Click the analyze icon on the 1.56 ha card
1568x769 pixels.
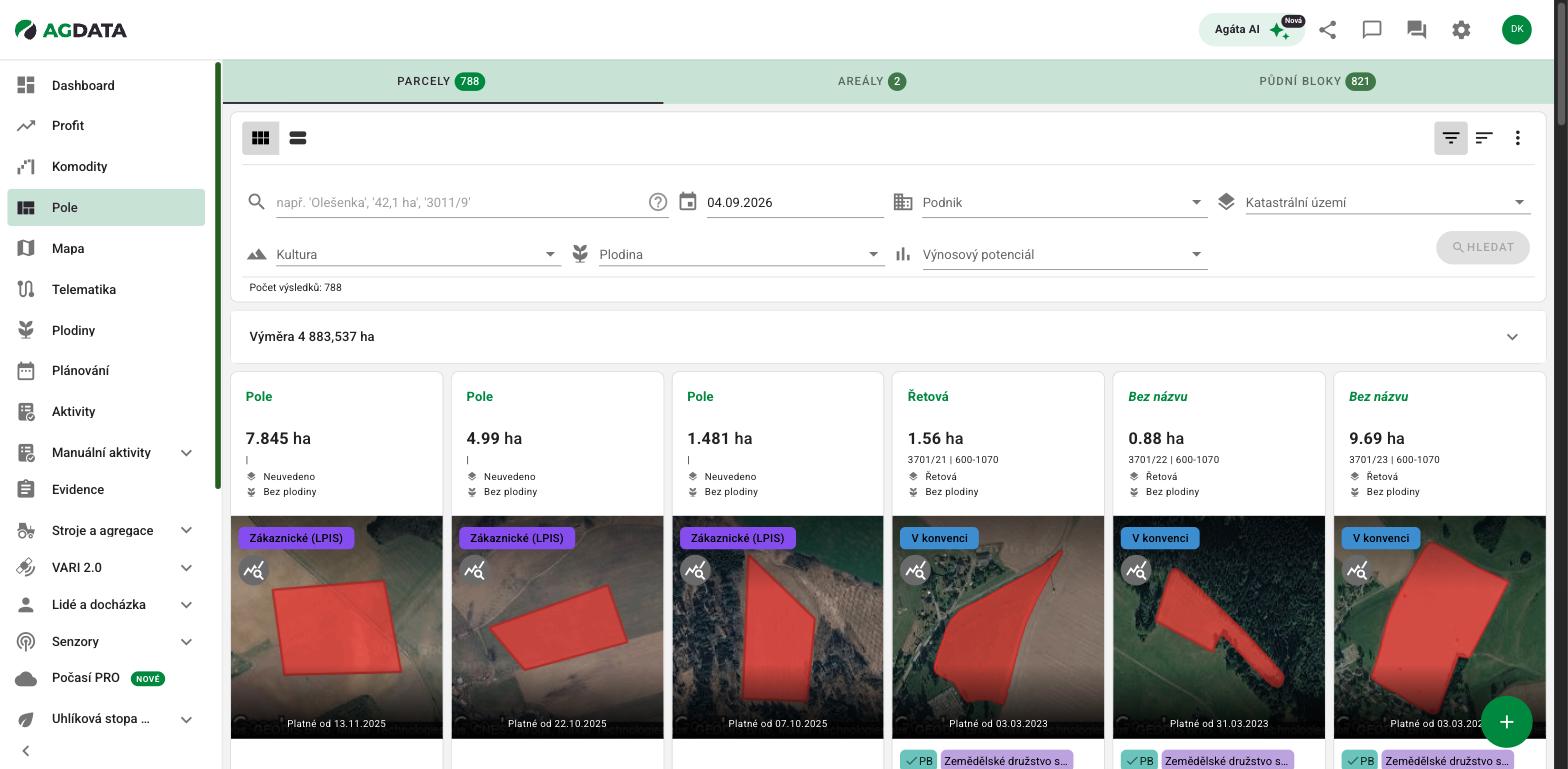point(915,571)
